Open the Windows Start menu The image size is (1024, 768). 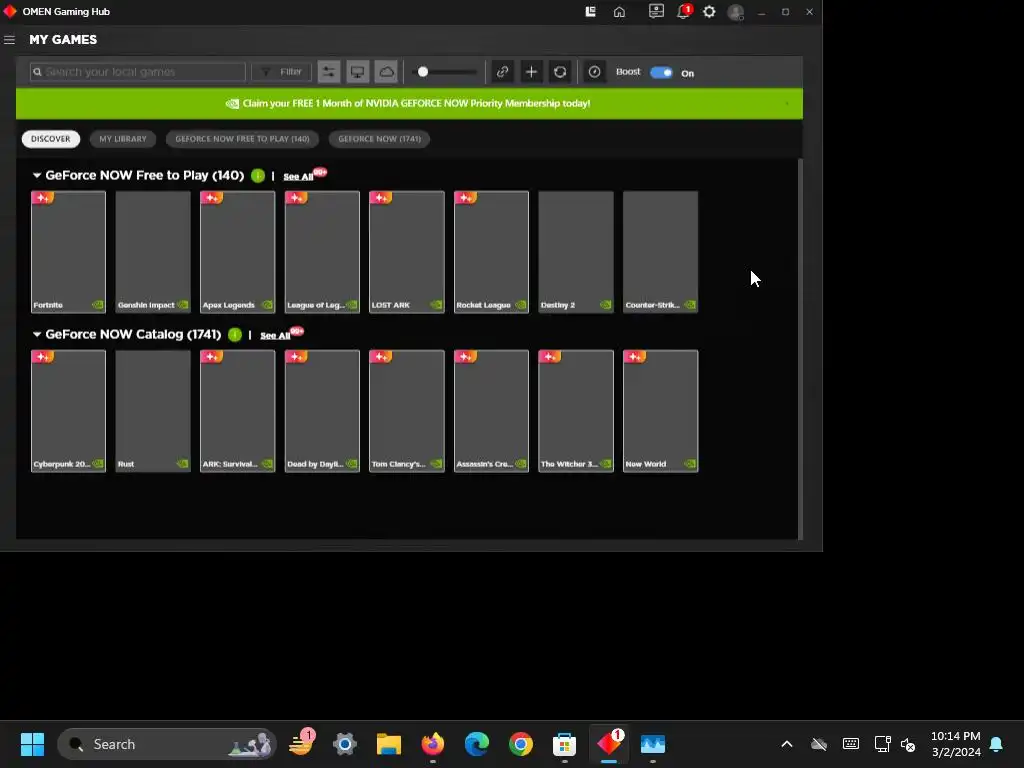(x=32, y=744)
